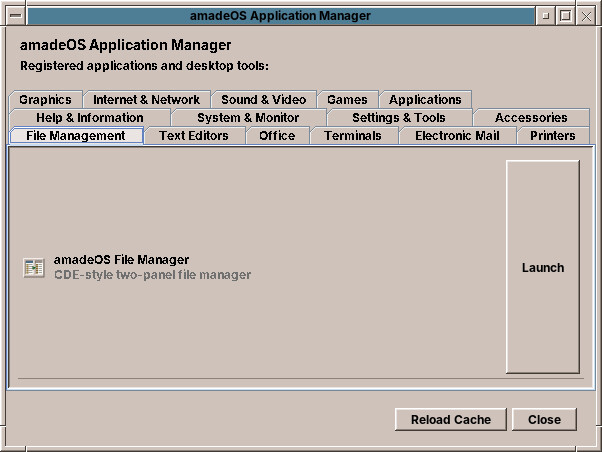
Task: Switch to the Text Editors tab
Action: (x=194, y=136)
